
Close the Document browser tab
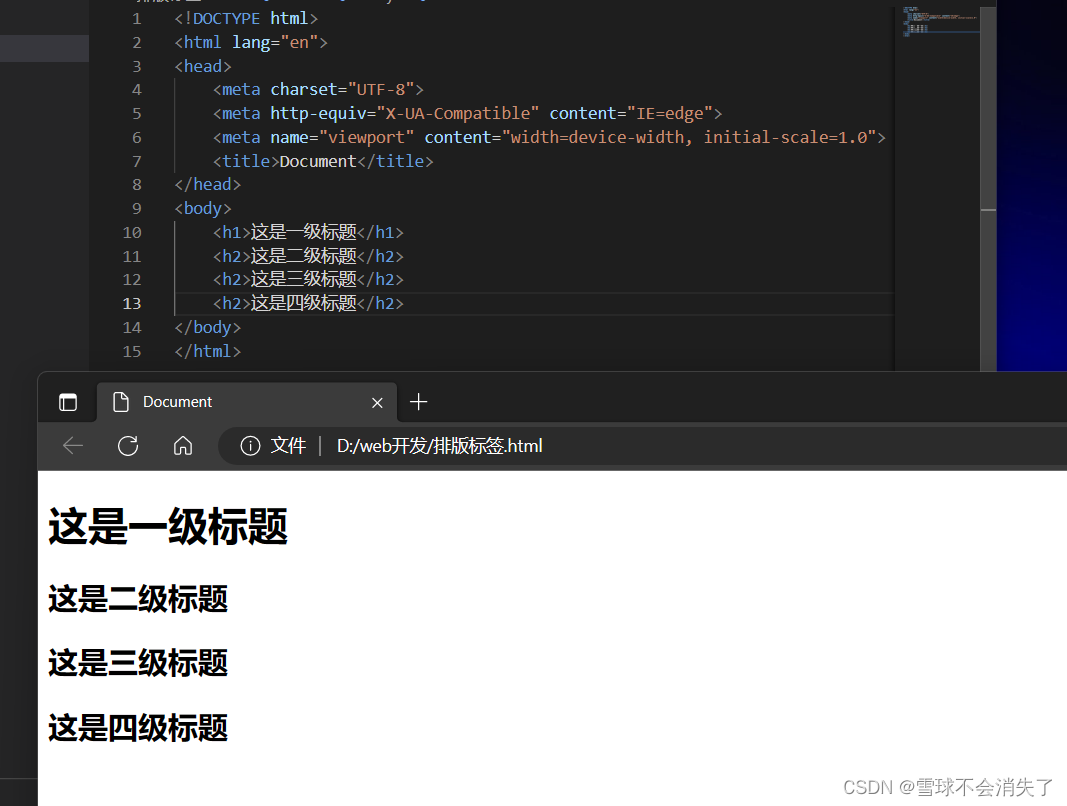(x=377, y=403)
